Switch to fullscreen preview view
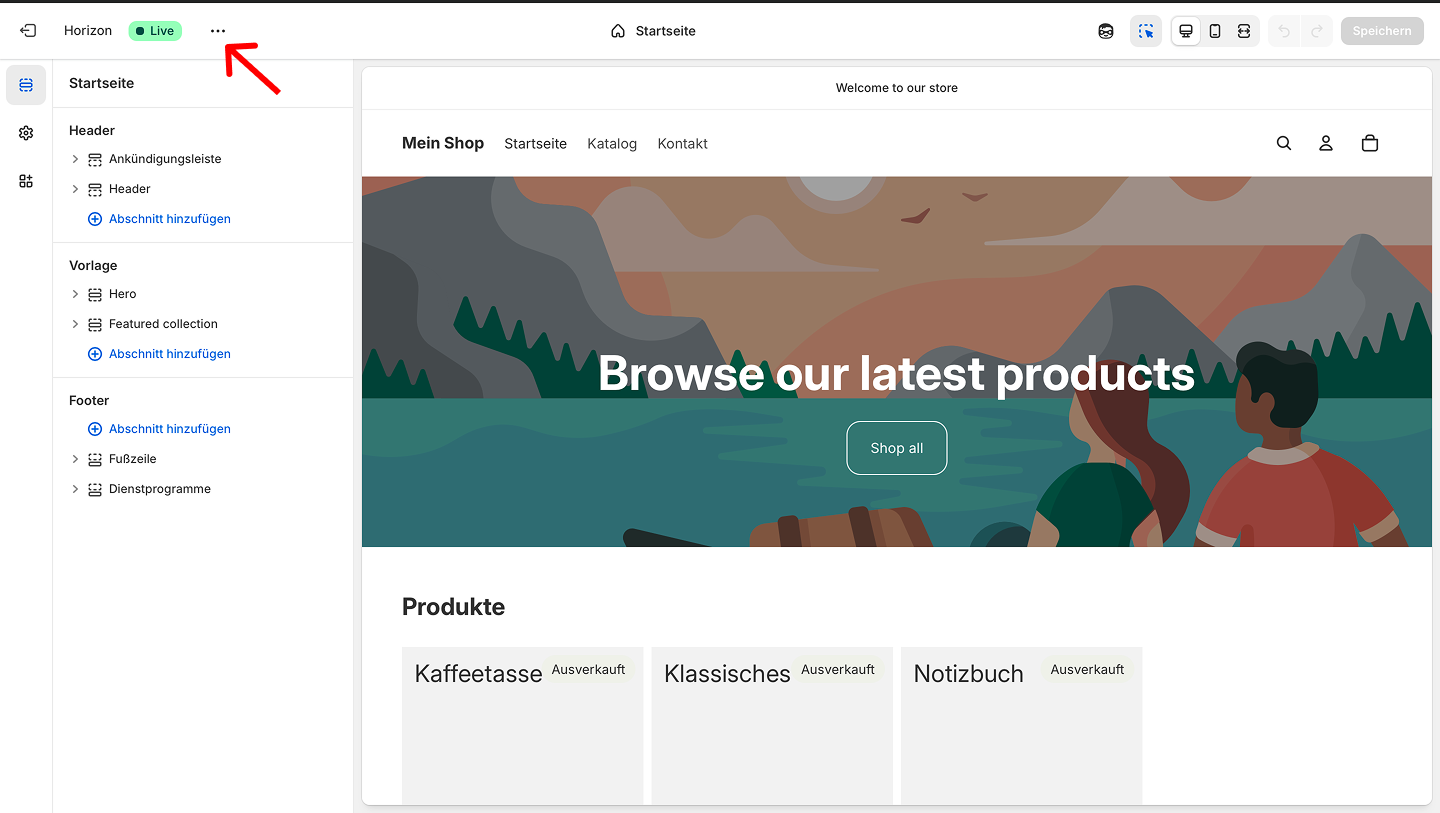This screenshot has height=813, width=1440. (1244, 31)
